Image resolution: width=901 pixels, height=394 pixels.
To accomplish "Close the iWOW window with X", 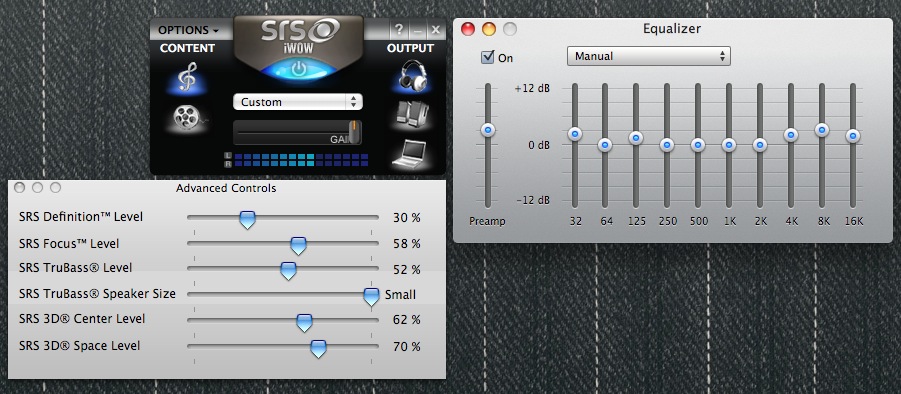I will [436, 30].
